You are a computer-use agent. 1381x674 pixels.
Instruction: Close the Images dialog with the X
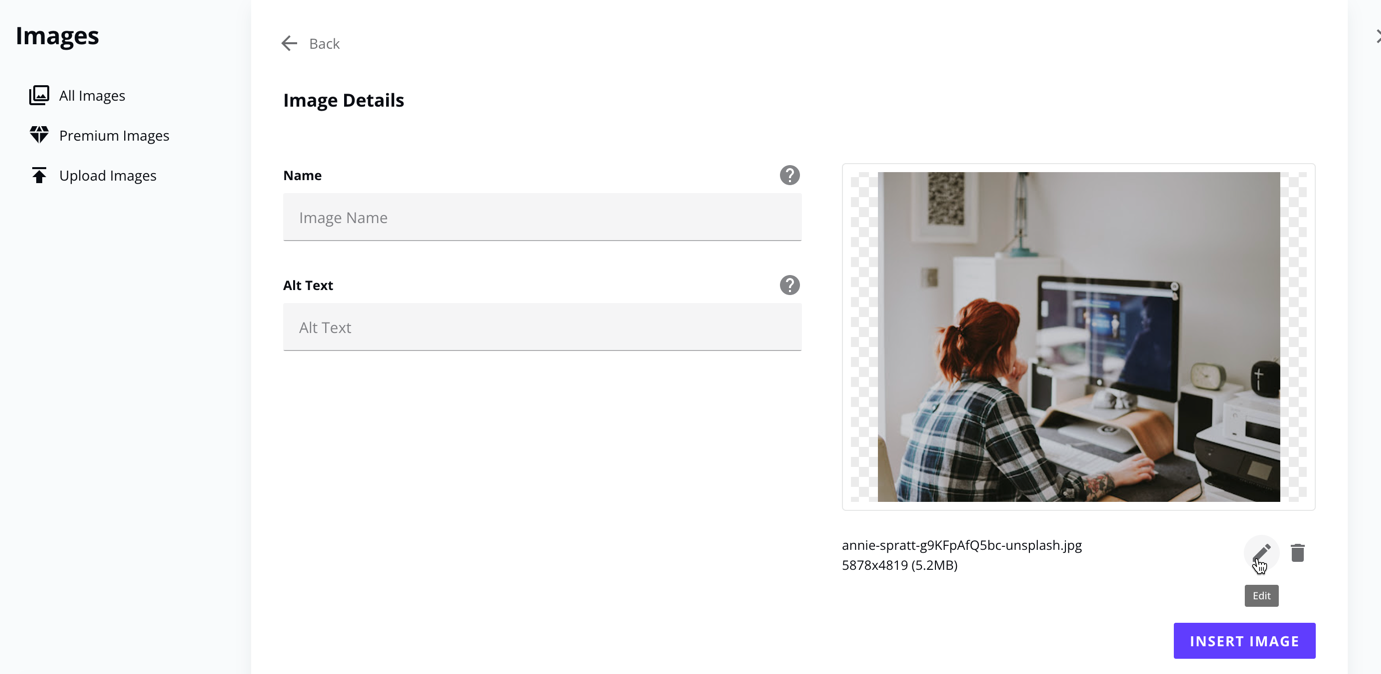click(1377, 36)
